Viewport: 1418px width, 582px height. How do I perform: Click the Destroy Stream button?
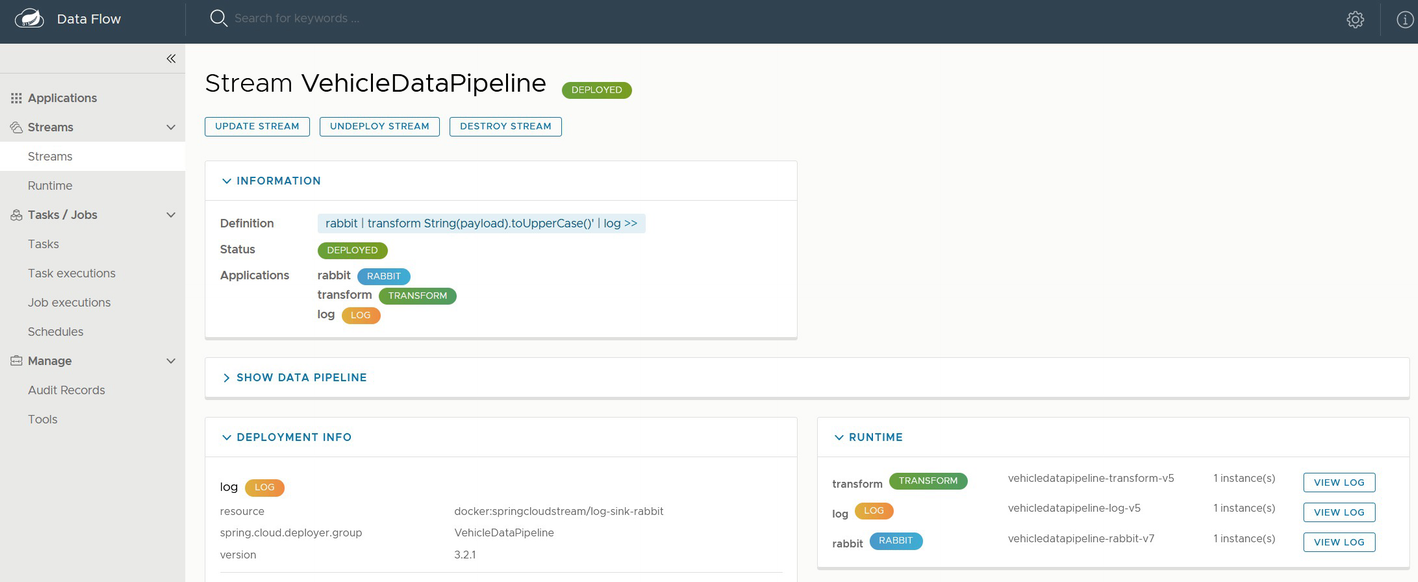click(505, 127)
